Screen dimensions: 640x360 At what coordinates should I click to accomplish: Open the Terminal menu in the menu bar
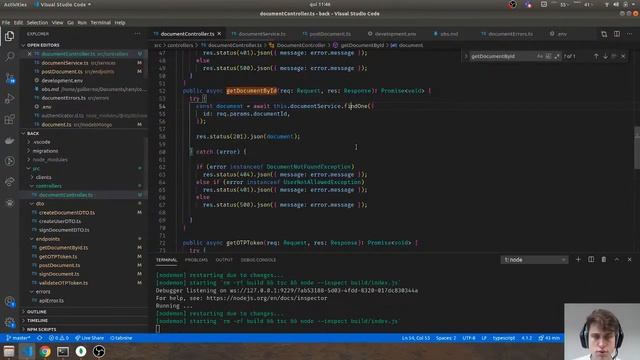tap(100, 22)
